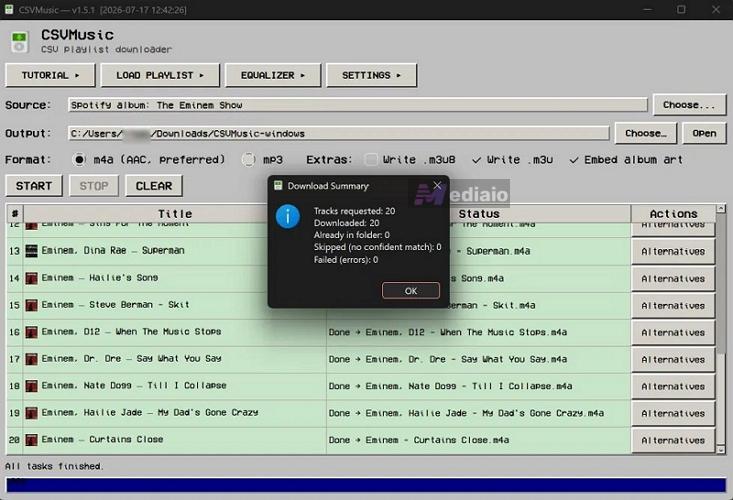The image size is (733, 500).
Task: Click album art icon for Steve Berman Skit
Action: [31, 305]
